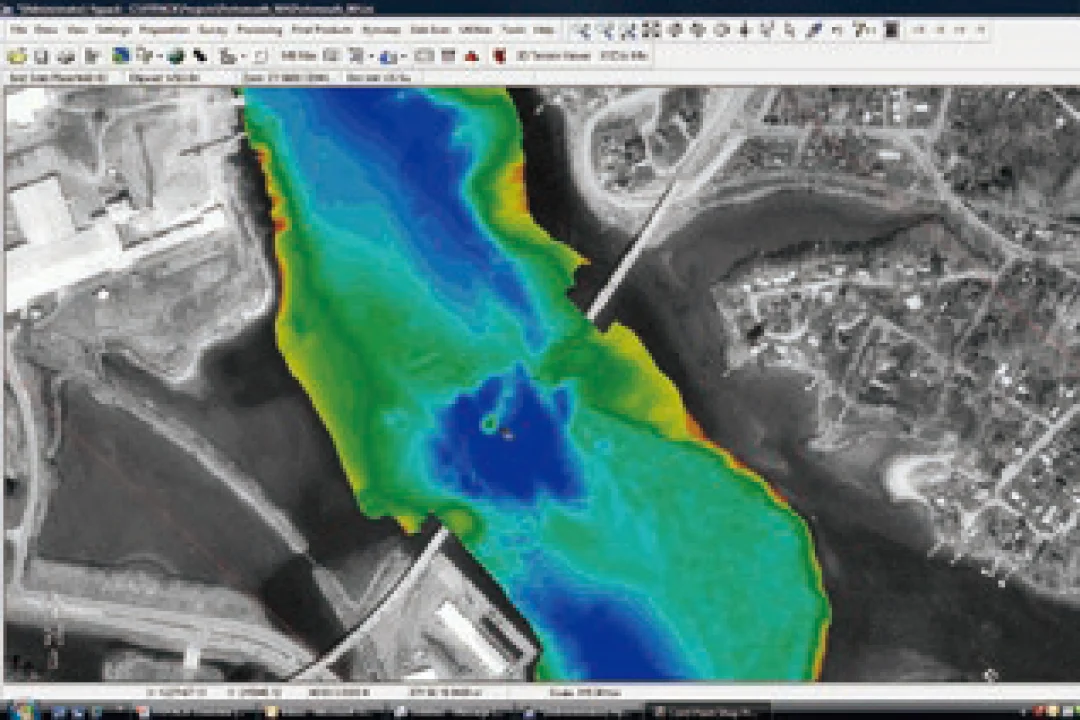Click the globe icon in the main toolbar
This screenshot has height=720, width=1080.
(176, 56)
